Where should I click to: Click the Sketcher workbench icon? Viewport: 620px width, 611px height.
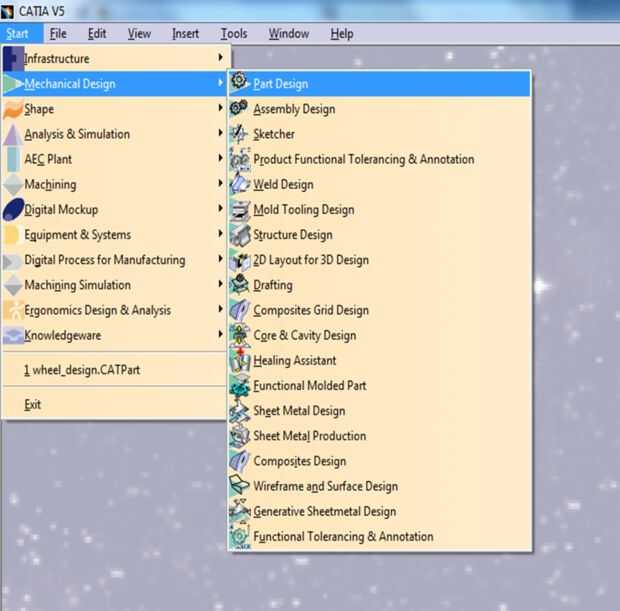239,133
